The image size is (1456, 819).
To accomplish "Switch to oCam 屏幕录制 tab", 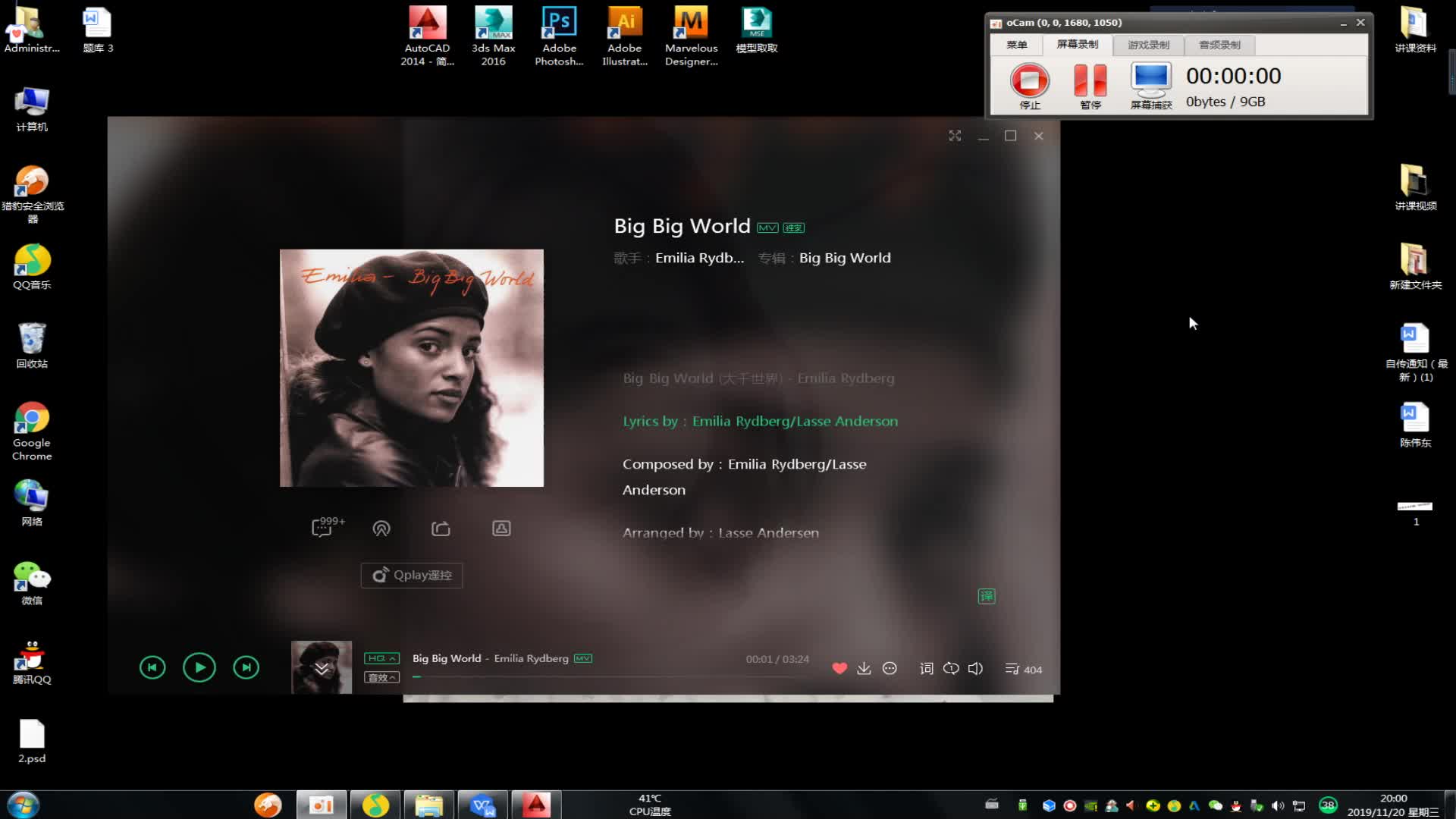I will pyautogui.click(x=1077, y=45).
